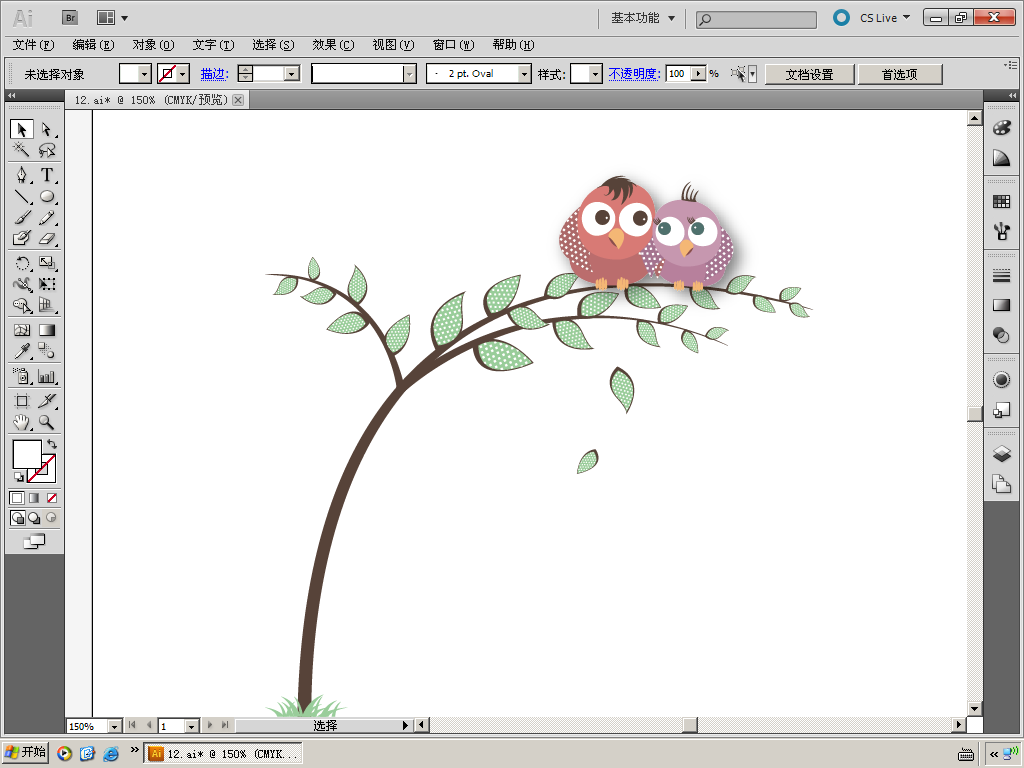Open the 2 pt. Oval brush dropdown
This screenshot has width=1024, height=768.
click(524, 74)
